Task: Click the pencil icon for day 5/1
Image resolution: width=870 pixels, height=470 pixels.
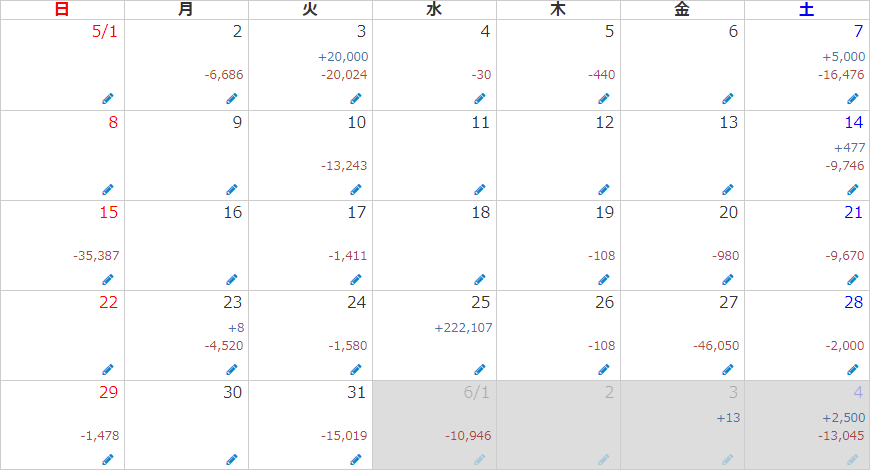Action: [107, 99]
